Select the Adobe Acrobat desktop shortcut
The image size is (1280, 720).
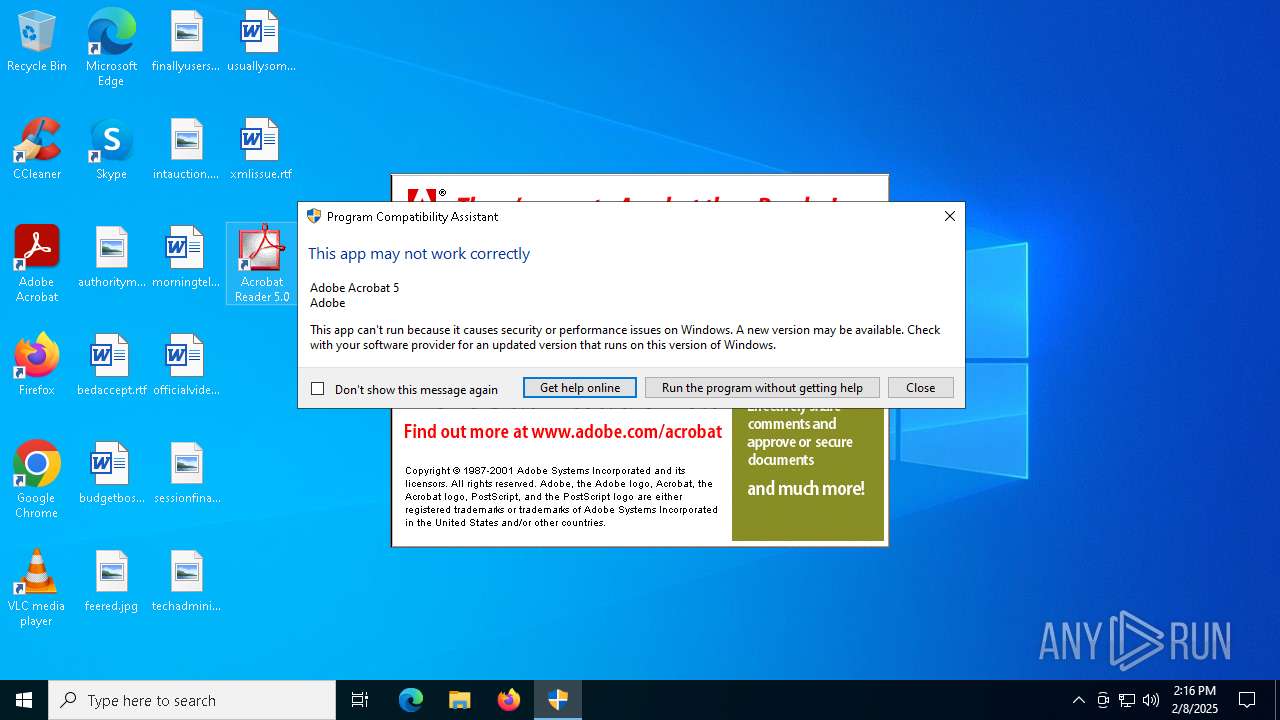click(37, 264)
